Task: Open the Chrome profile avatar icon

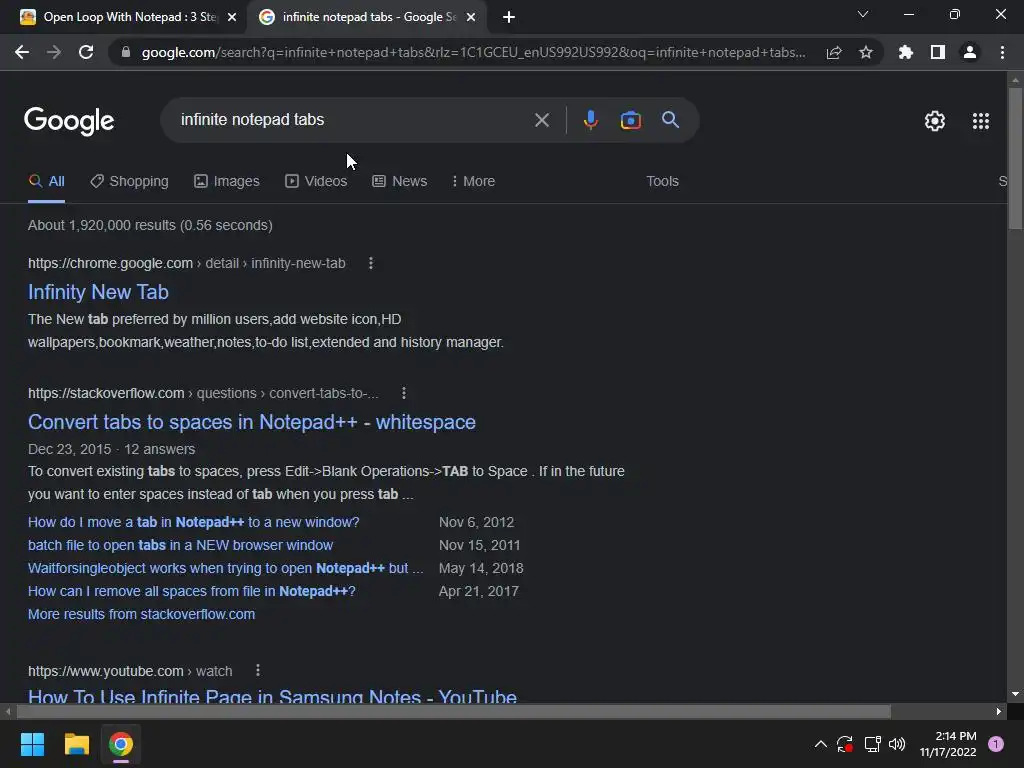Action: tap(970, 52)
